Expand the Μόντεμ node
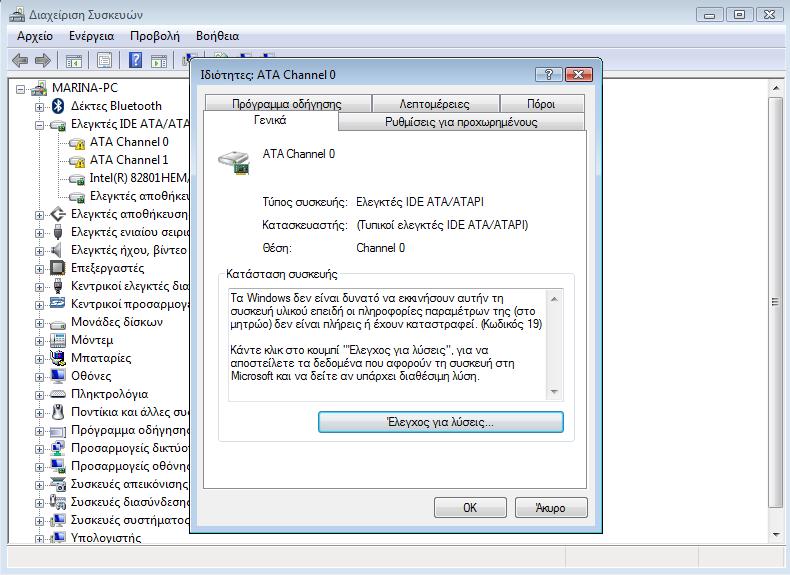The height and width of the screenshot is (575, 790). pyautogui.click(x=39, y=341)
